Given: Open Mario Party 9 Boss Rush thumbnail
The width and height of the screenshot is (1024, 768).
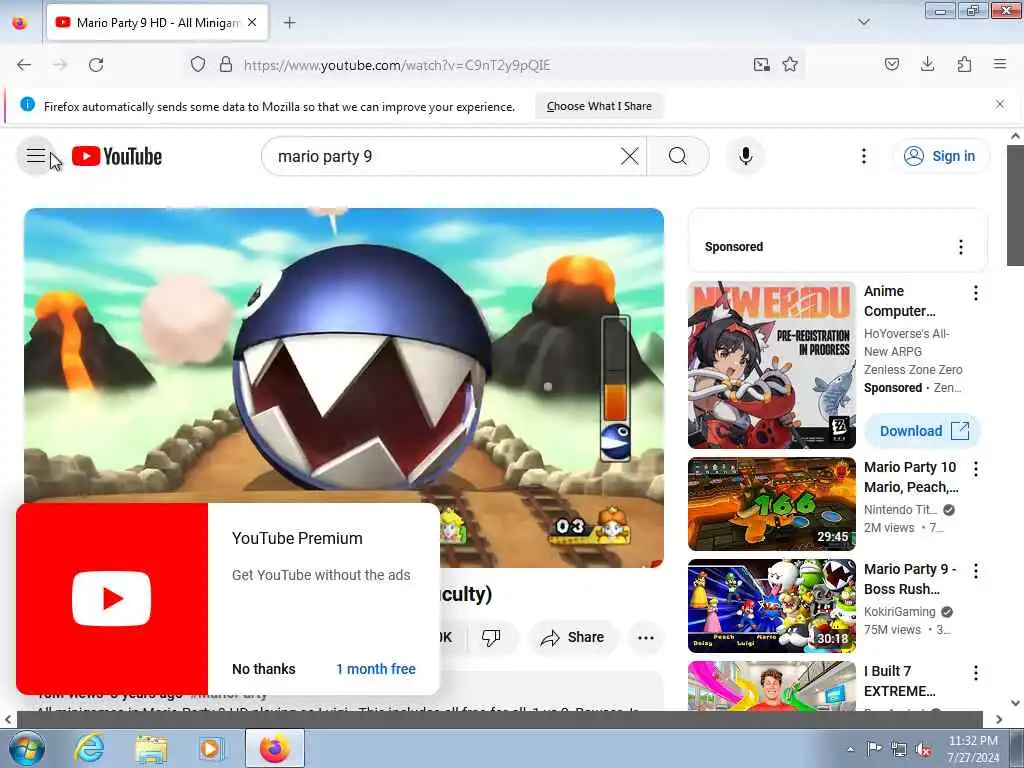Looking at the screenshot, I should [771, 606].
